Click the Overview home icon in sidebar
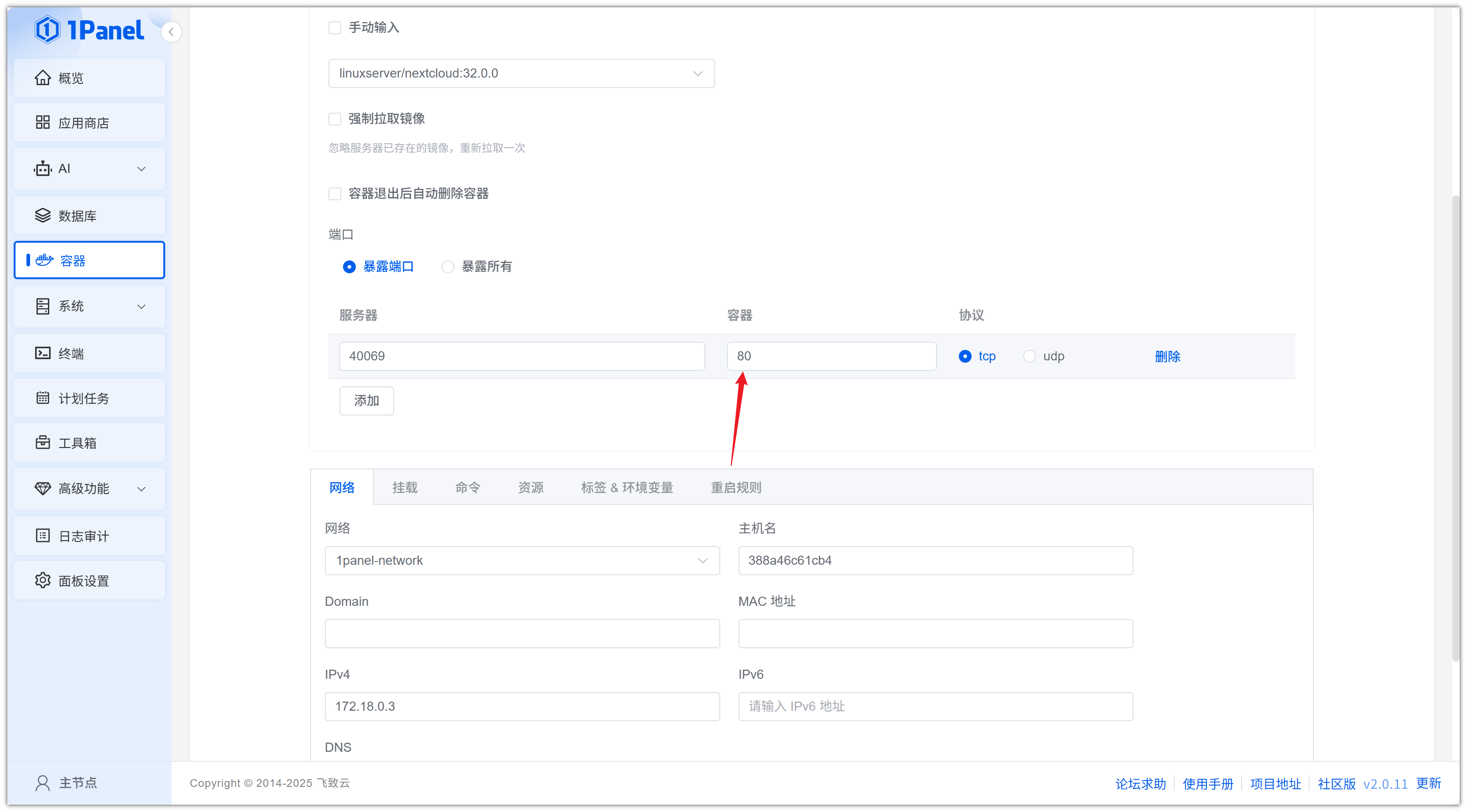Viewport: 1467px width, 812px height. pyautogui.click(x=43, y=78)
